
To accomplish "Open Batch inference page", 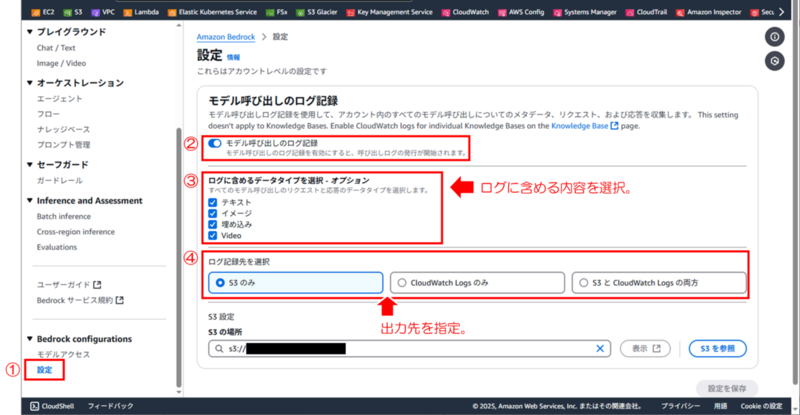I will click(x=64, y=216).
